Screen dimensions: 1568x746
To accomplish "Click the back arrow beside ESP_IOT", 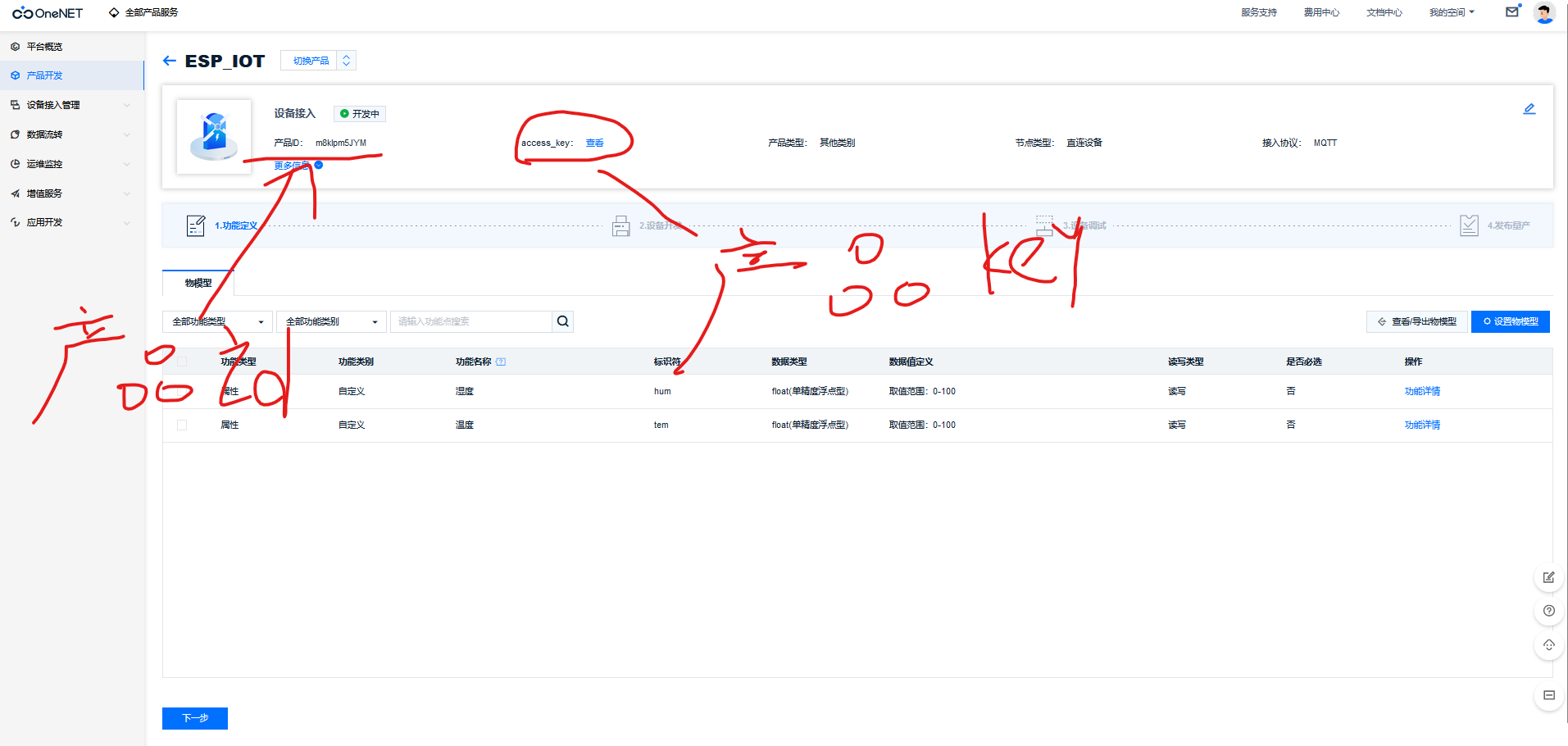I will pos(170,61).
